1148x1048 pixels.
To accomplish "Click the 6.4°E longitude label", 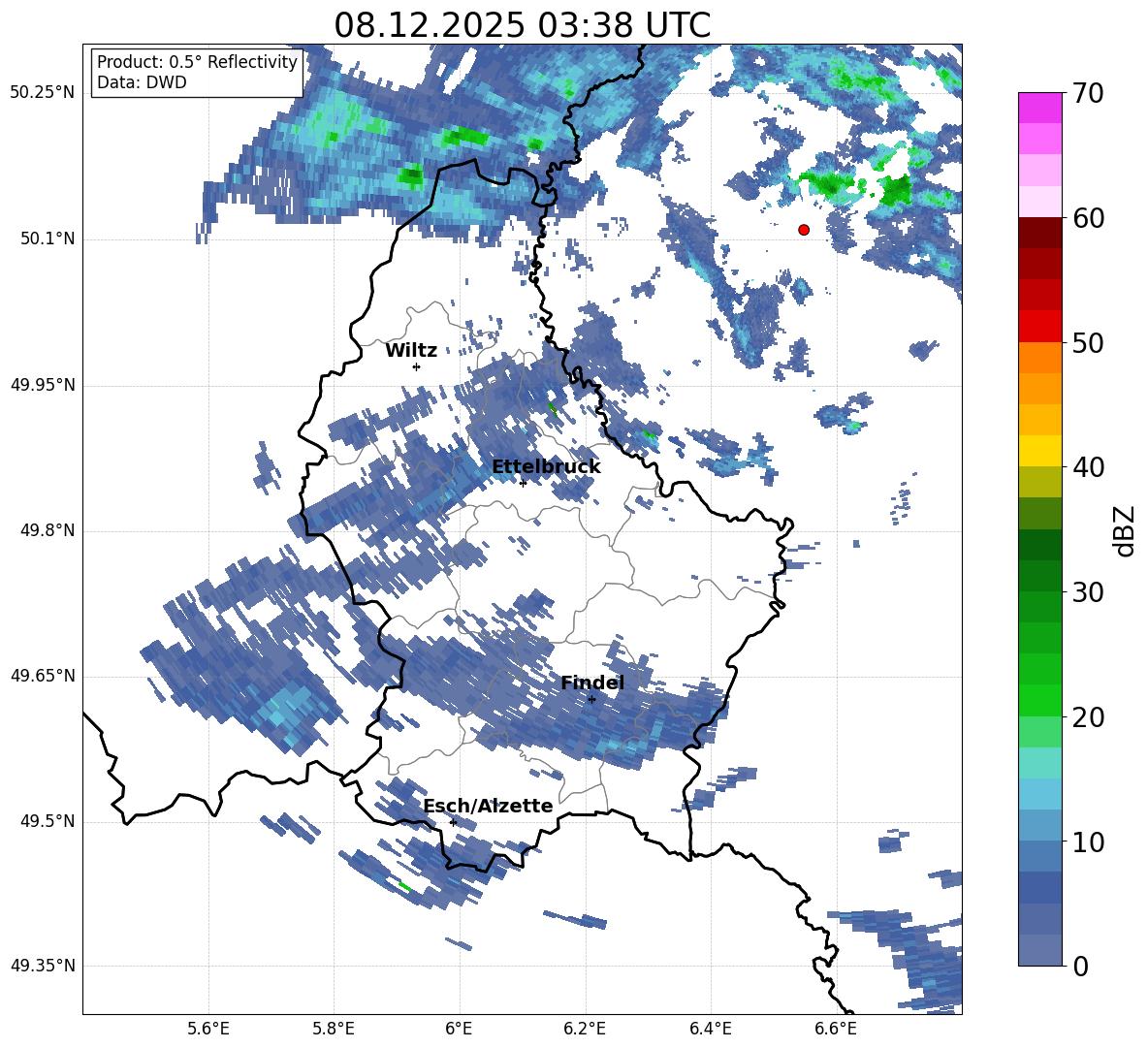I will pos(710,1029).
